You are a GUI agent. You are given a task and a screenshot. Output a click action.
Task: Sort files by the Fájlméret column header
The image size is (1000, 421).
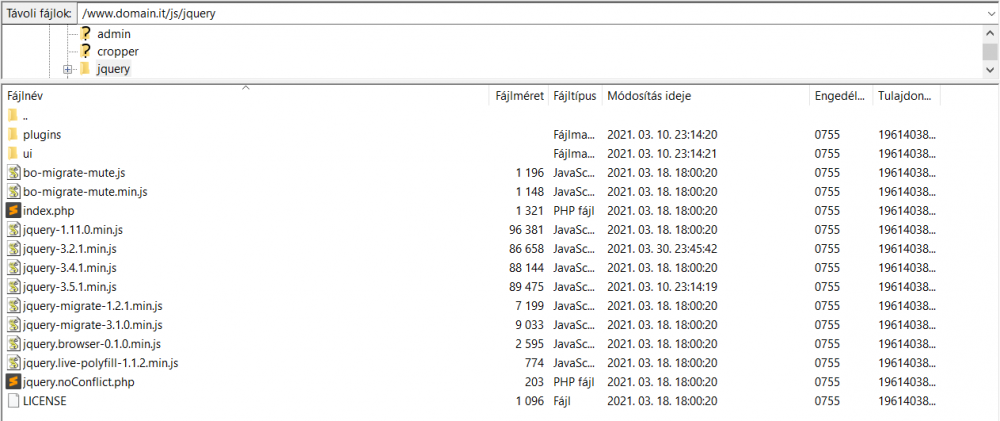[519, 96]
